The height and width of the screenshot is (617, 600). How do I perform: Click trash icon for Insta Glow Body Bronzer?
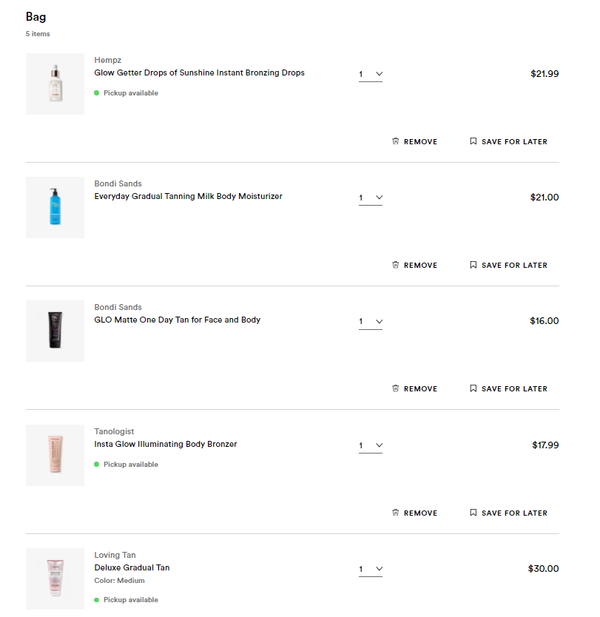pos(396,513)
